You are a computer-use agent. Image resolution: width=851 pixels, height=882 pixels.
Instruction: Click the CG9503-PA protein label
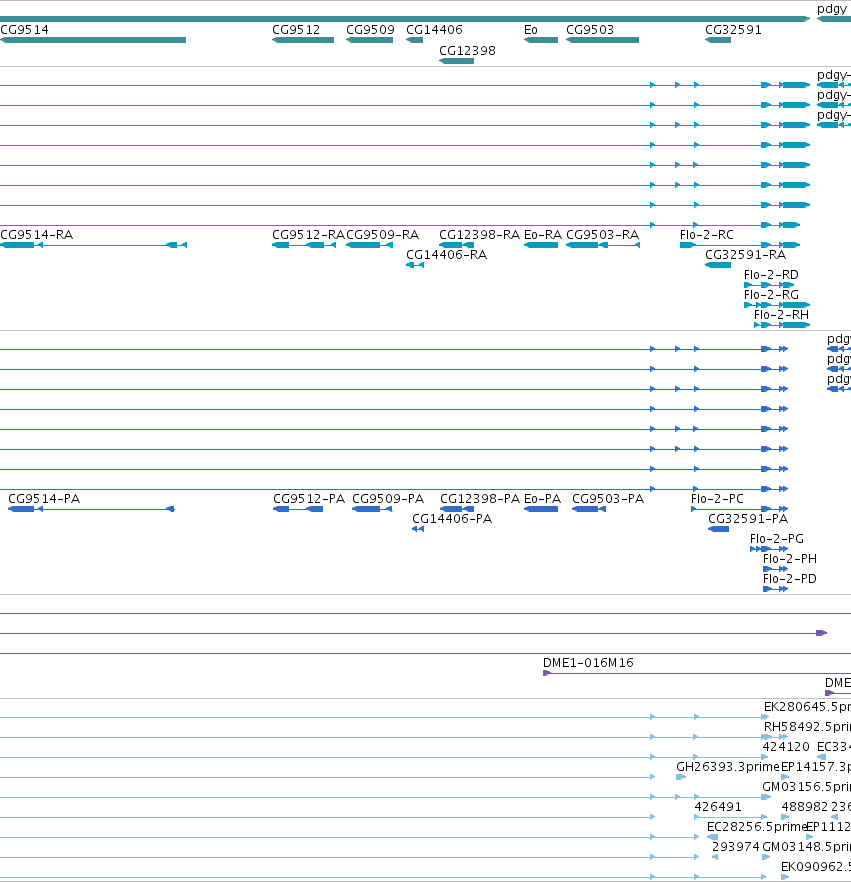click(608, 499)
